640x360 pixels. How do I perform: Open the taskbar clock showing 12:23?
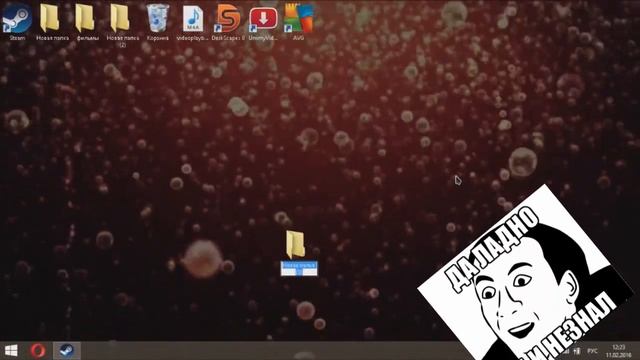pos(619,351)
